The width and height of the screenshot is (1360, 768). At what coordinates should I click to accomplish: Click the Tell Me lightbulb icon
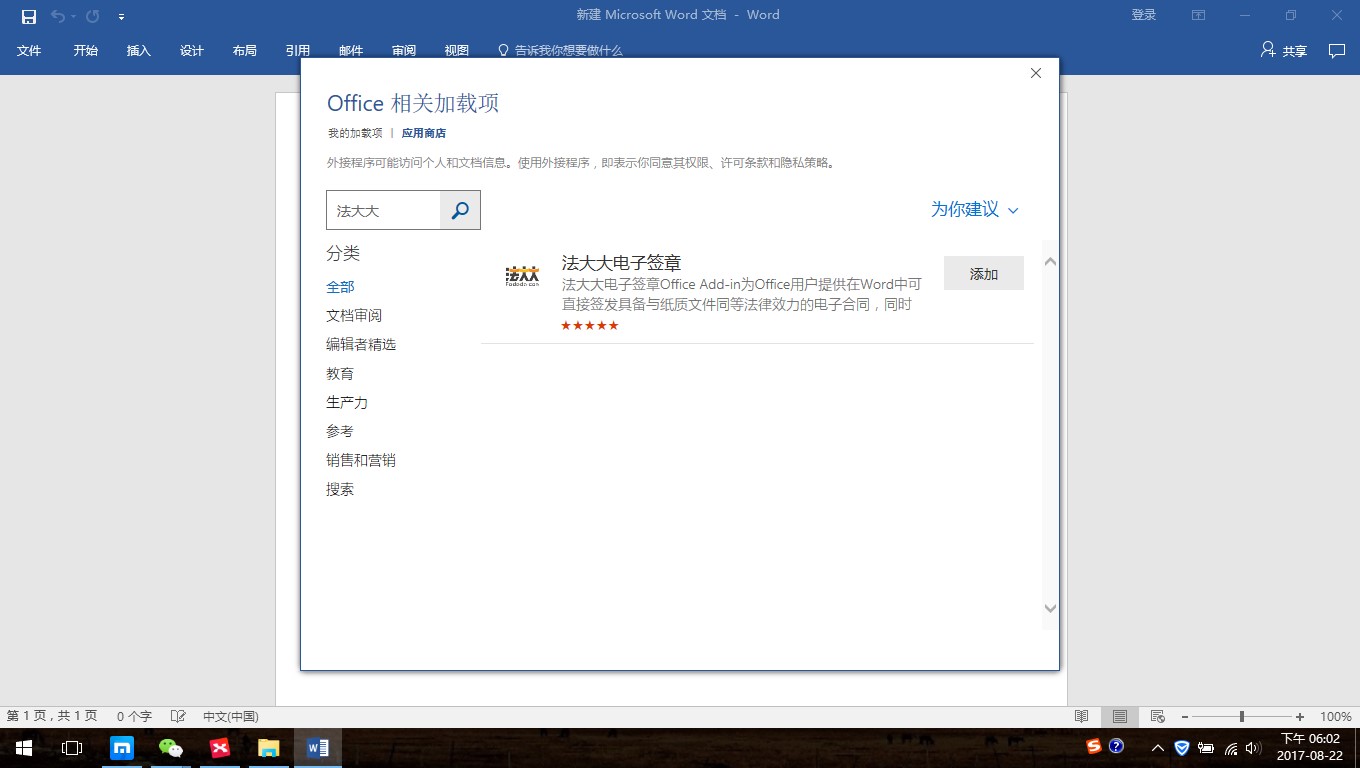[504, 50]
